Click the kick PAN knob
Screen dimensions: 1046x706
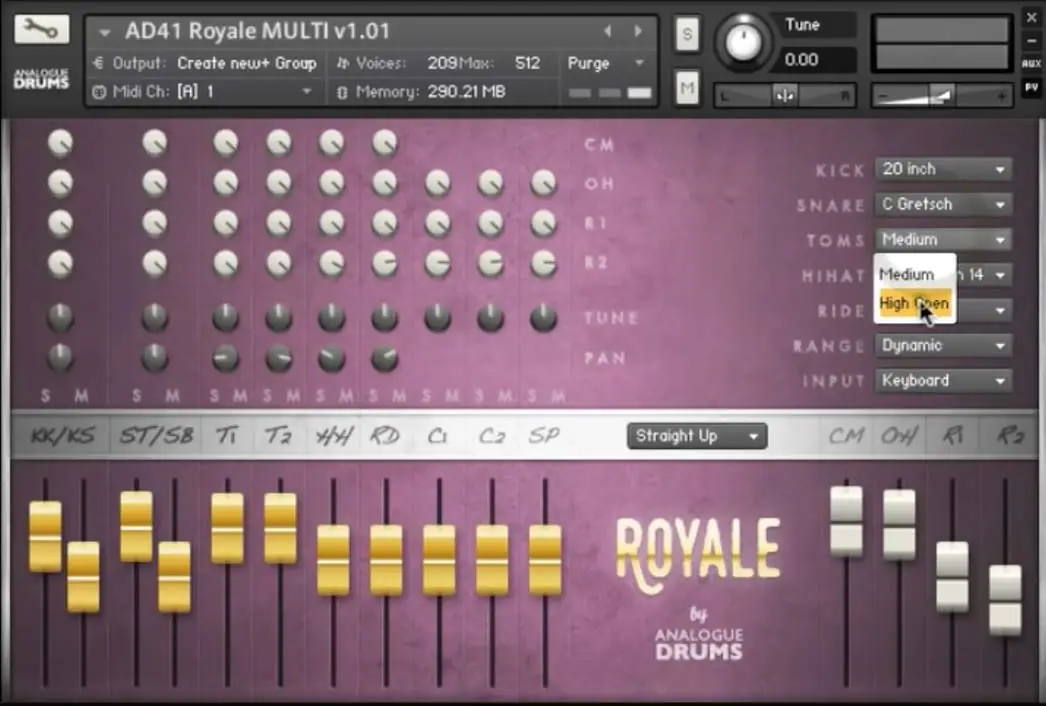[60, 358]
